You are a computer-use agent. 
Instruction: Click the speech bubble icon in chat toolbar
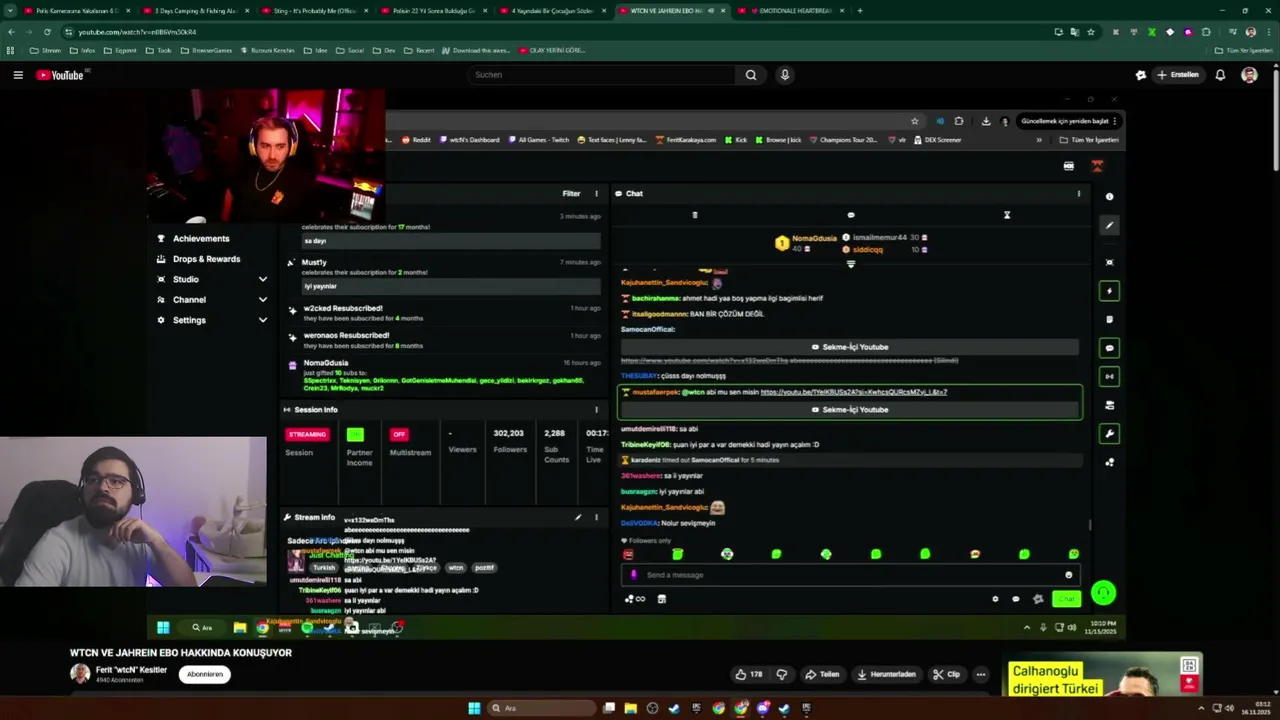pos(851,215)
